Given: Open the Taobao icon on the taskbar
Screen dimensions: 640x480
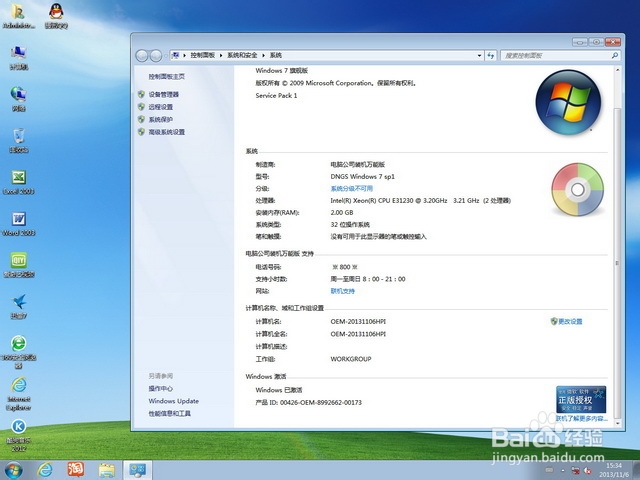Looking at the screenshot, I should [x=76, y=470].
